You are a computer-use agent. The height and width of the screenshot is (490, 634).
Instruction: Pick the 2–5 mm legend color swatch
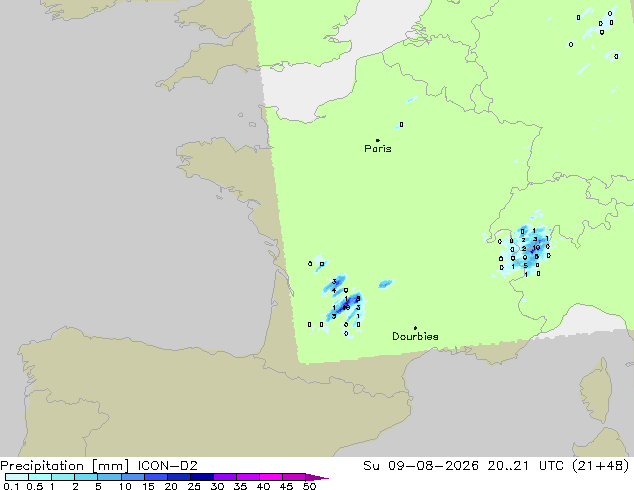coord(86,477)
